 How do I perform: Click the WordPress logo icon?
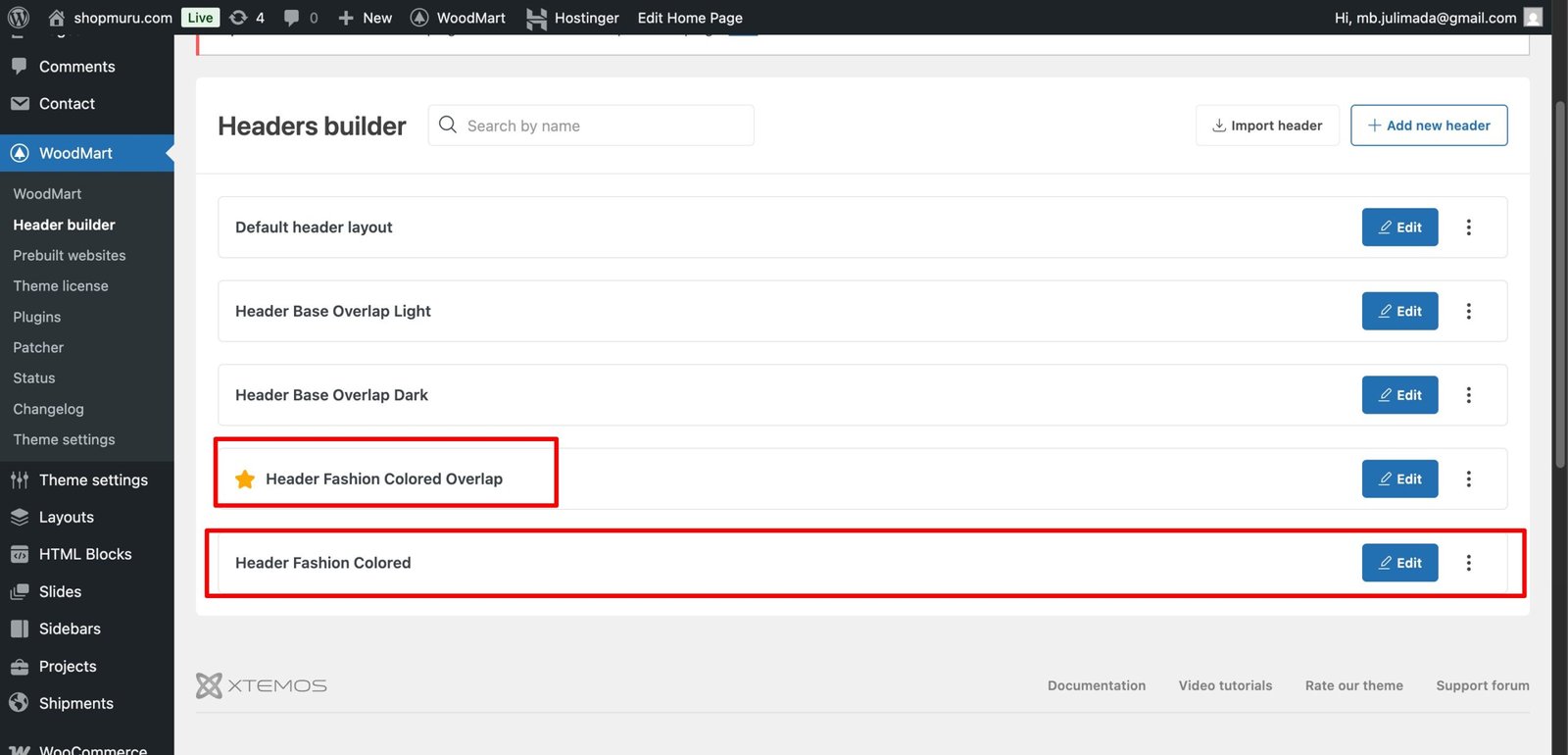(x=18, y=18)
